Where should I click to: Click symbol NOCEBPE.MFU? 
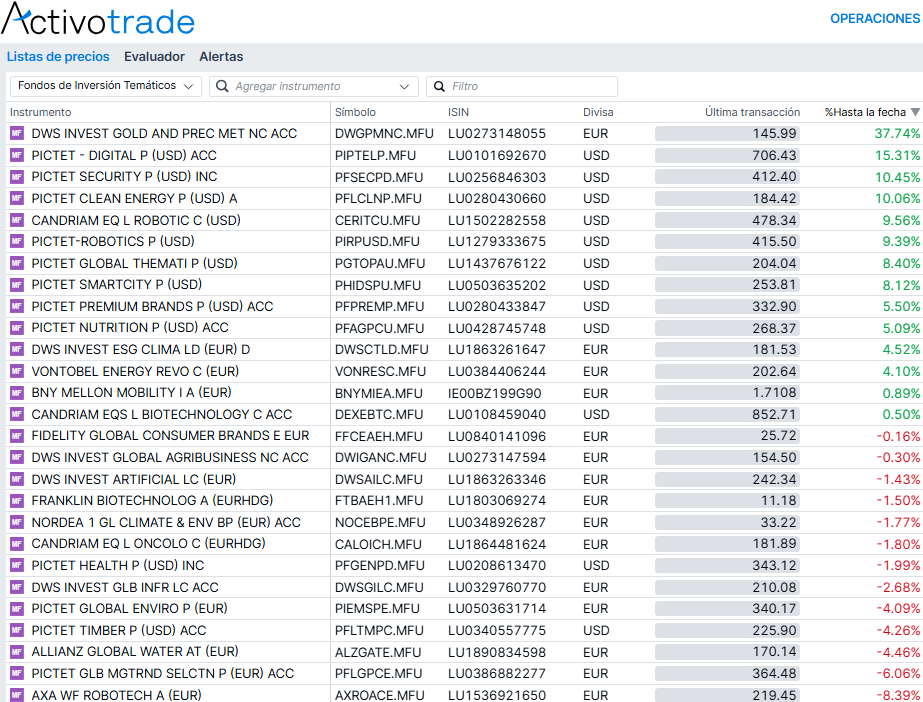click(380, 523)
